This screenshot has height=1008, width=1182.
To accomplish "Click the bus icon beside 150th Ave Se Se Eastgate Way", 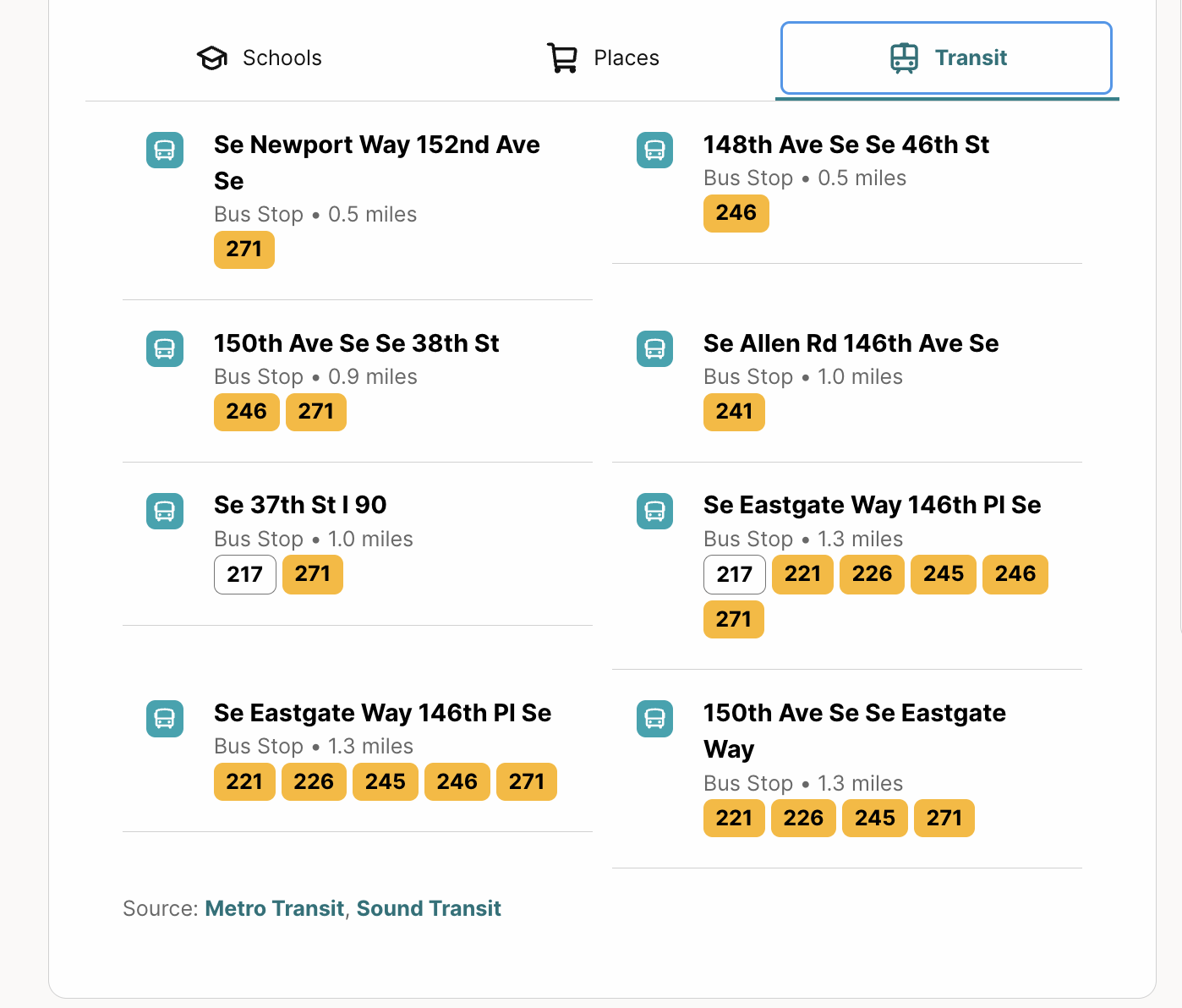I will pyautogui.click(x=654, y=719).
